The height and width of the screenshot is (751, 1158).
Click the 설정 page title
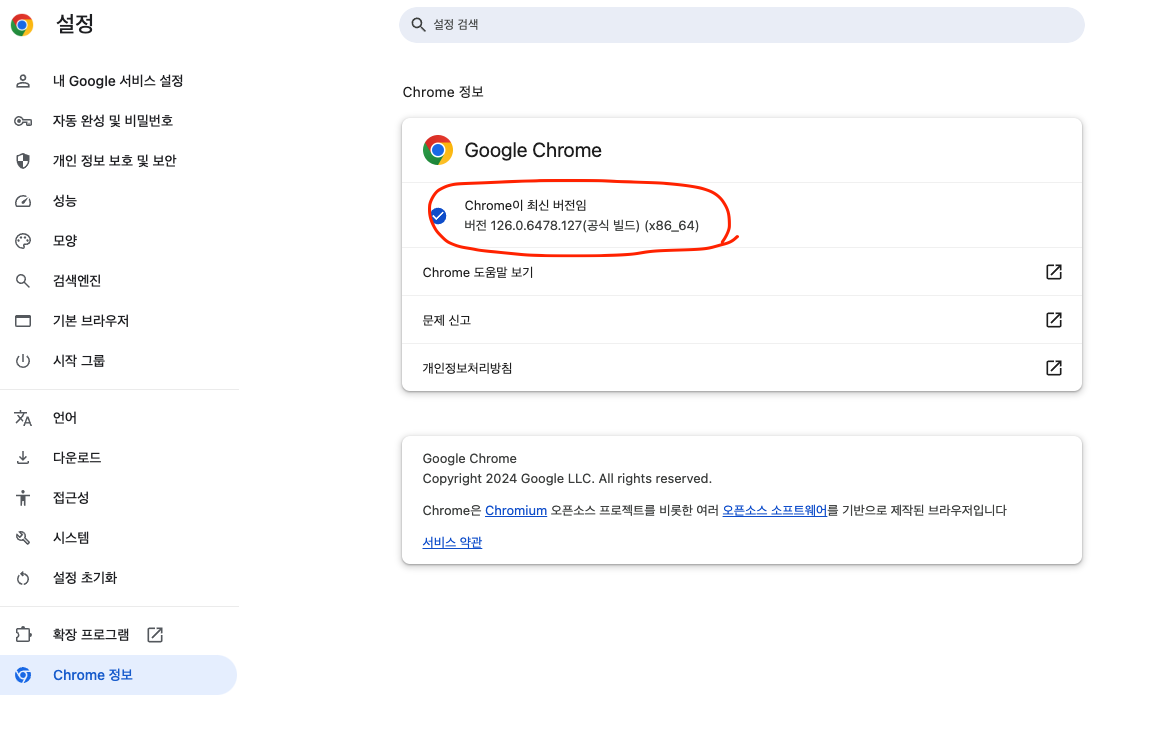75,24
